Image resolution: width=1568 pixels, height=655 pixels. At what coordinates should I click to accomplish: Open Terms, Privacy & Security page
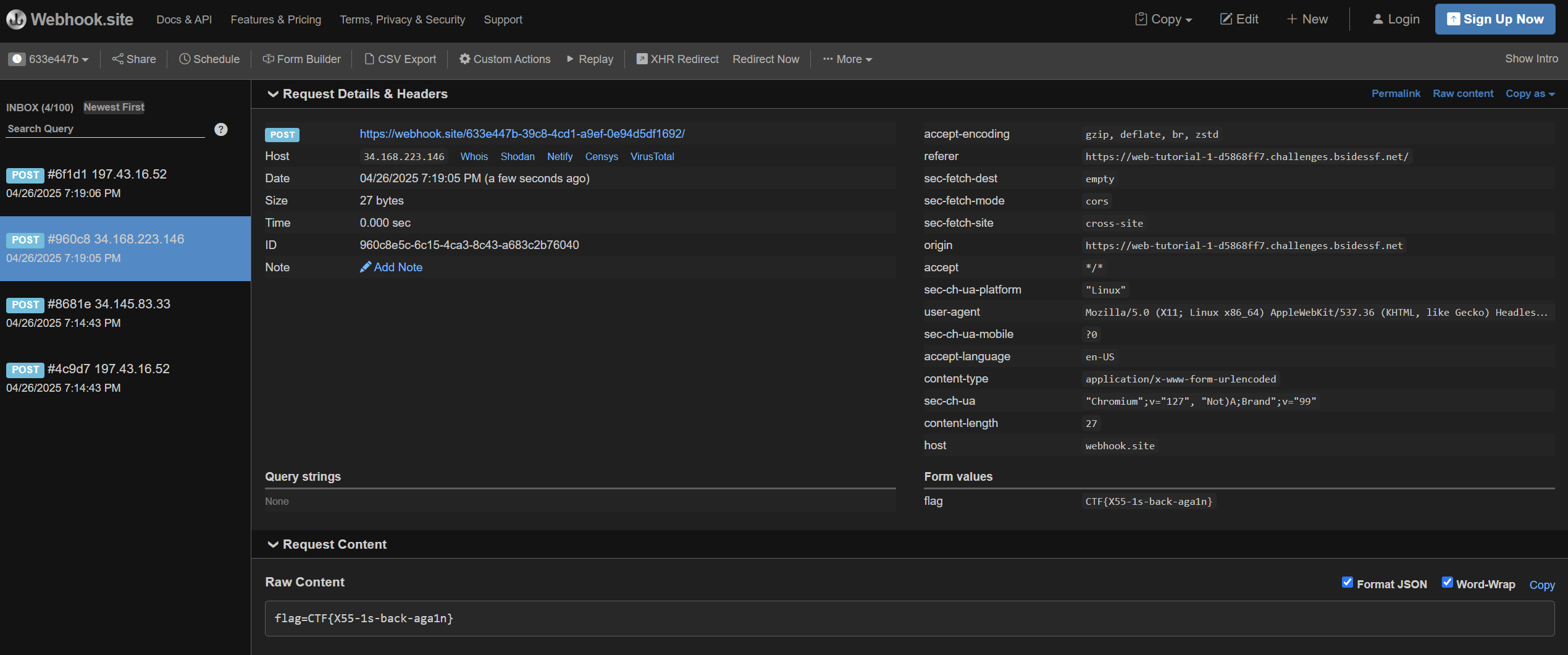tap(402, 20)
